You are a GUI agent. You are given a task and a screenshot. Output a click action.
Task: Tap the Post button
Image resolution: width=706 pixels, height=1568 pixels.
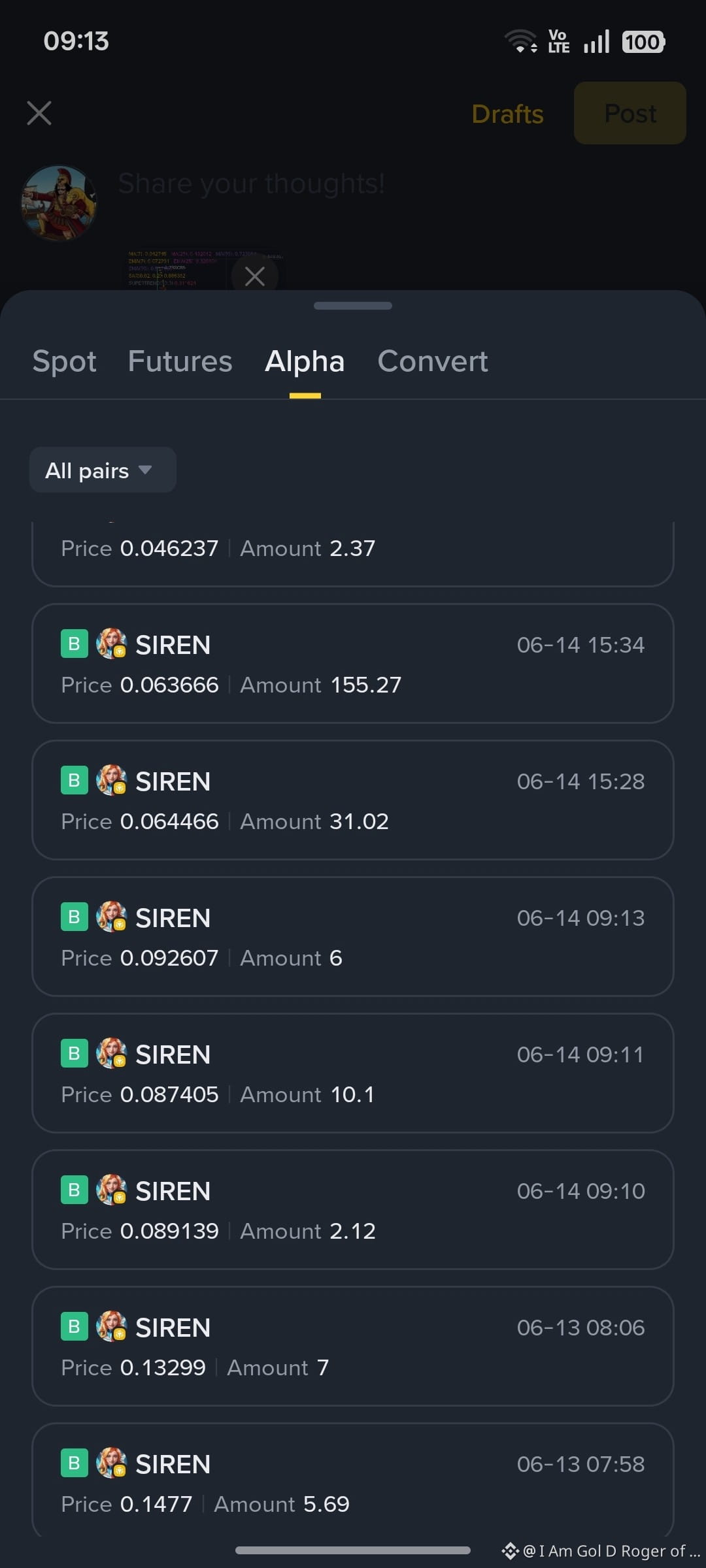coord(630,113)
